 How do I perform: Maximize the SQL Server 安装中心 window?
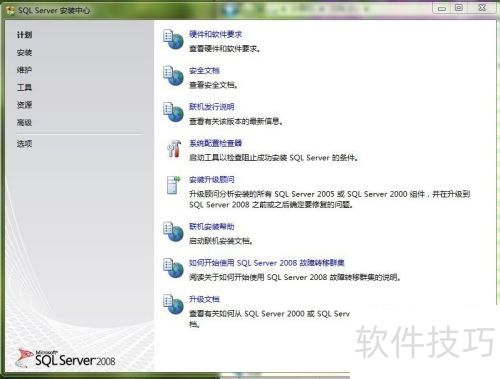[459, 8]
